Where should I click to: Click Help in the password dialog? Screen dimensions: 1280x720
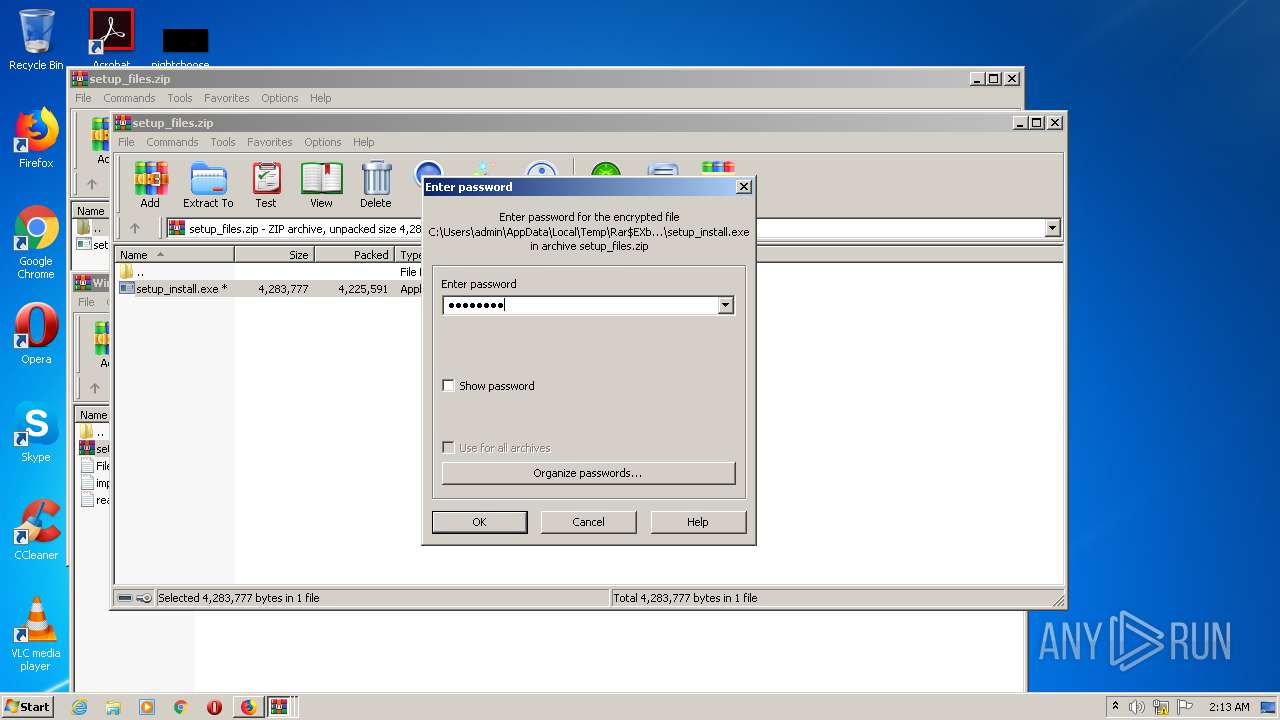tap(698, 522)
